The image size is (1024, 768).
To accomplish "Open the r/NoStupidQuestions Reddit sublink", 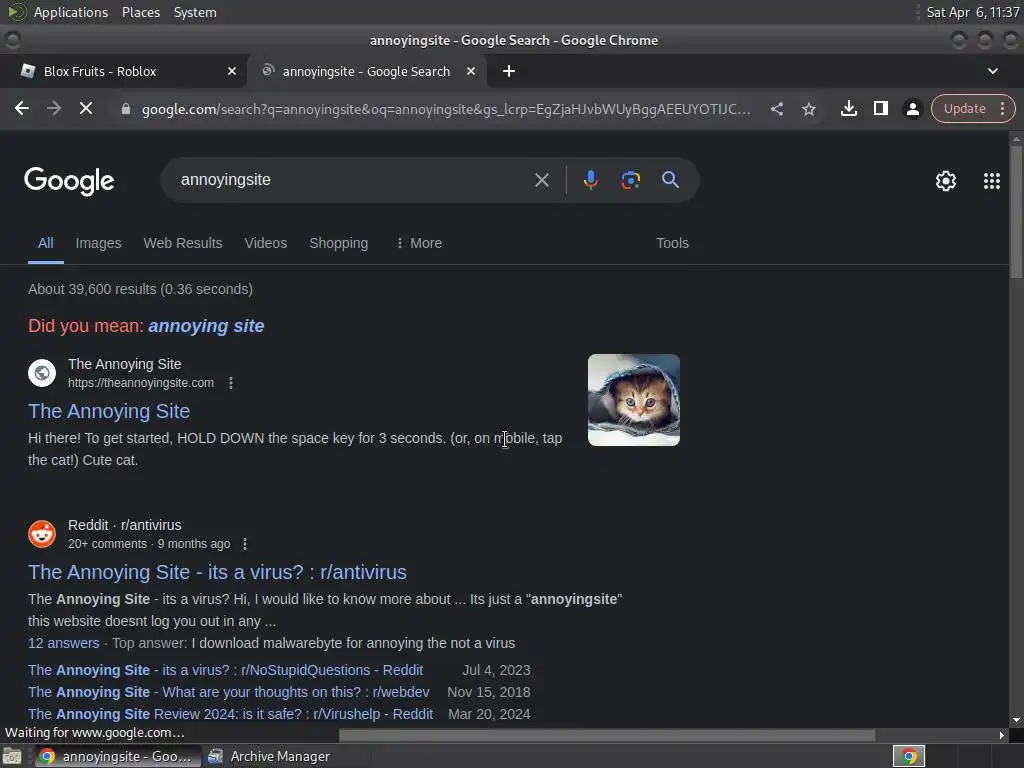I will click(225, 670).
